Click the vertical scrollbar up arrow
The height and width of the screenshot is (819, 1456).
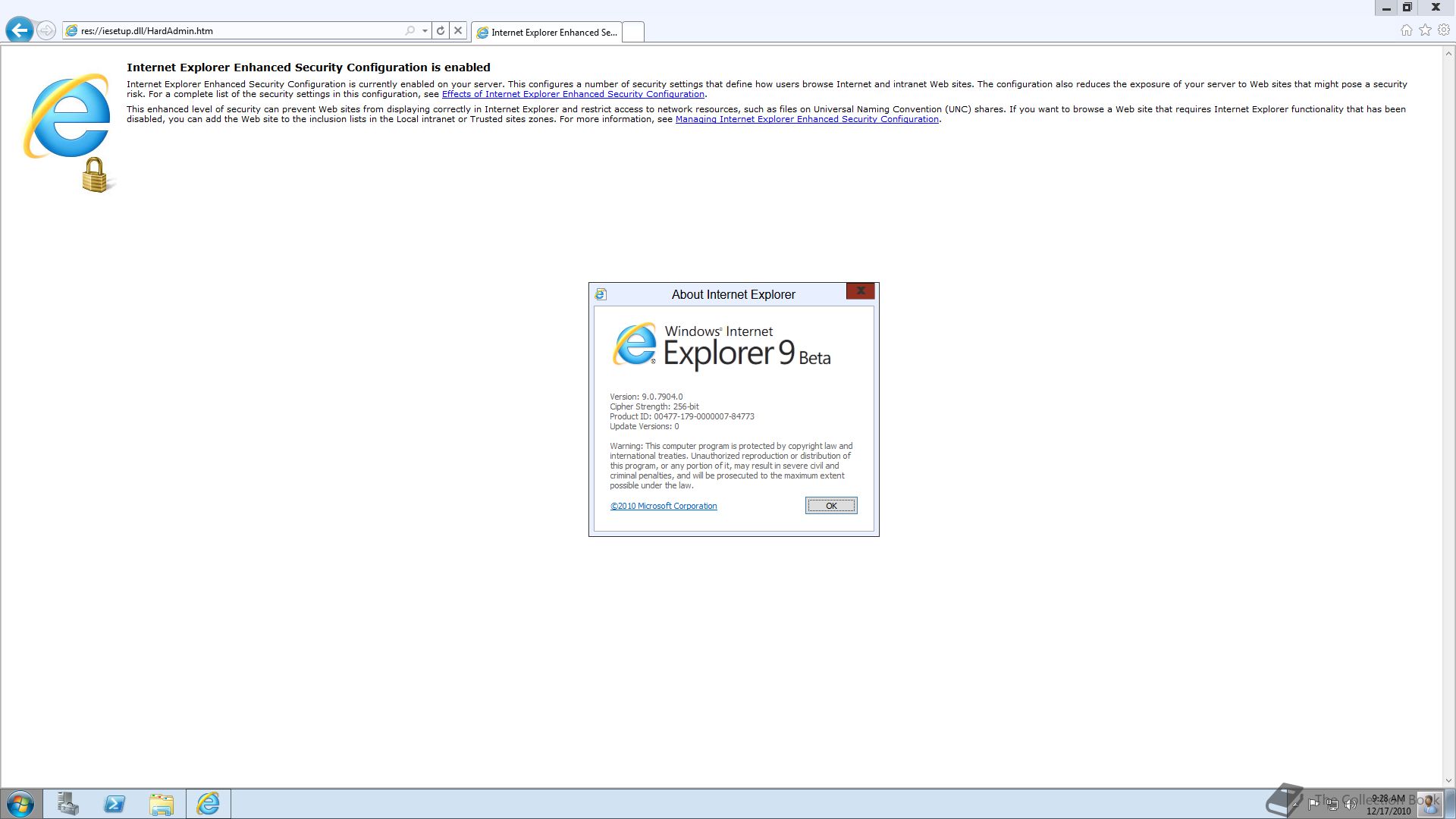pyautogui.click(x=1448, y=53)
